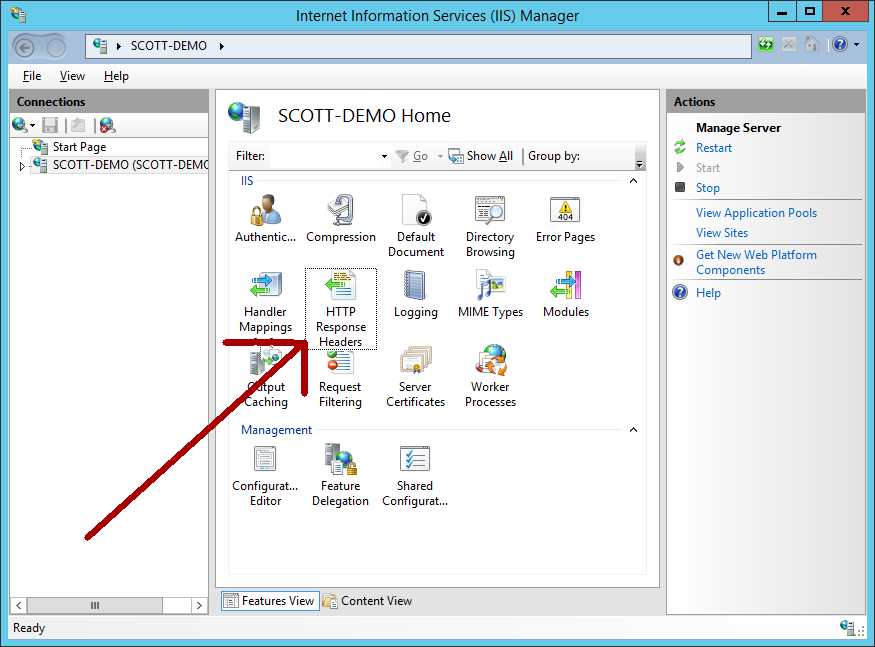Open the Configuration Editor feature

pyautogui.click(x=265, y=476)
